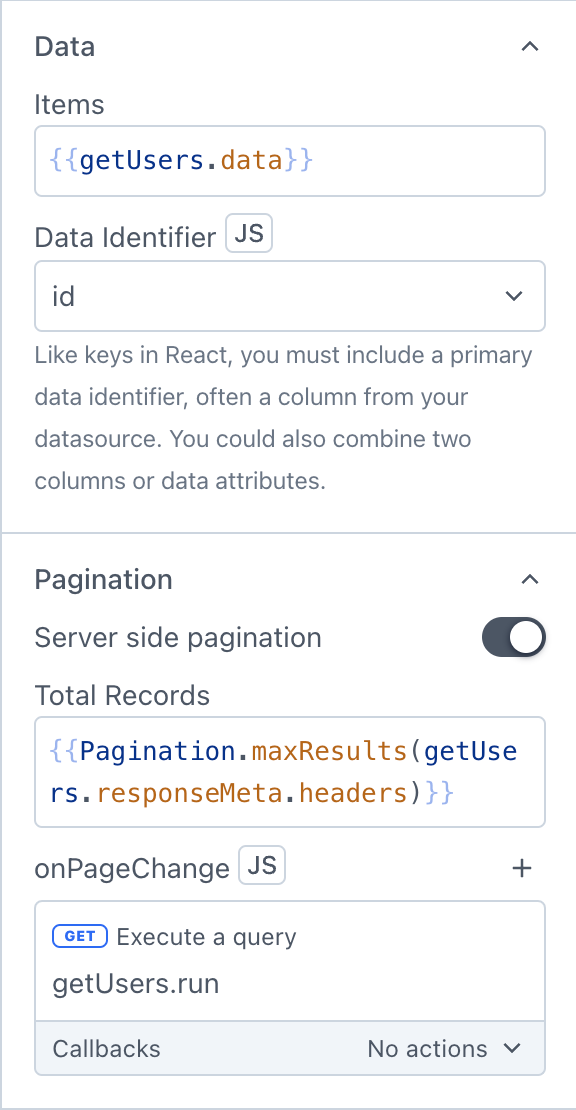Add an onPageChange action with the plus icon
Viewport: 576px width, 1110px height.
(x=521, y=867)
